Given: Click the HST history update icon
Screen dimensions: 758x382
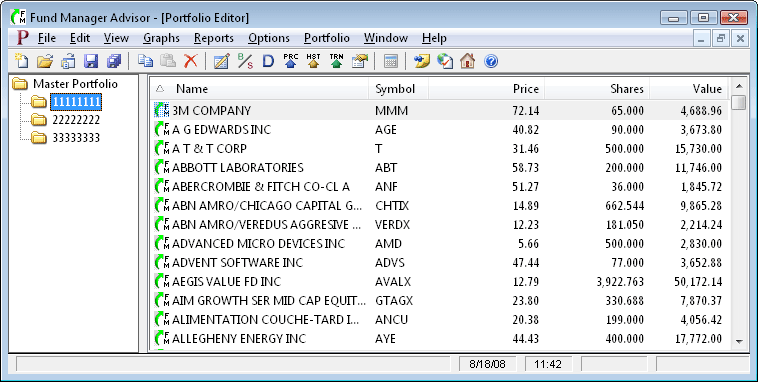Looking at the screenshot, I should pos(313,61).
